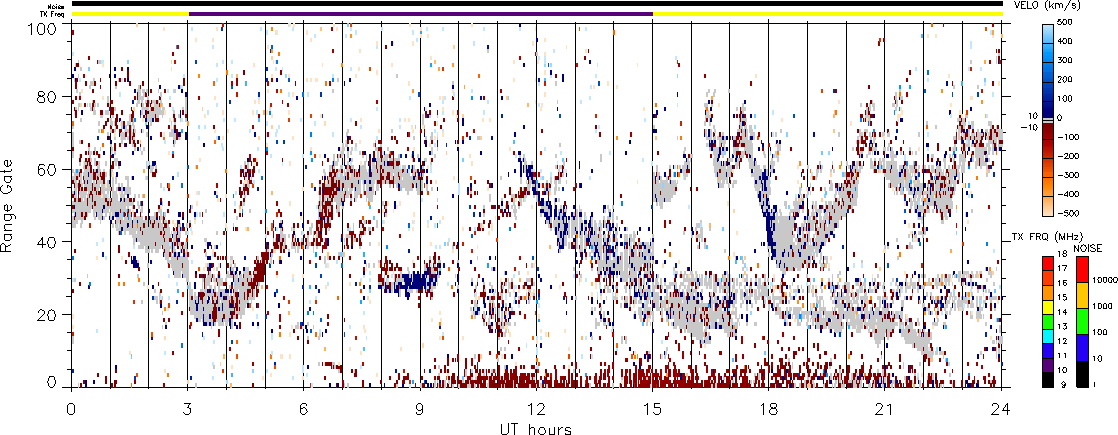This screenshot has width=1118, height=435.
Task: Click the x-axis tick label '3'
Action: tap(188, 409)
